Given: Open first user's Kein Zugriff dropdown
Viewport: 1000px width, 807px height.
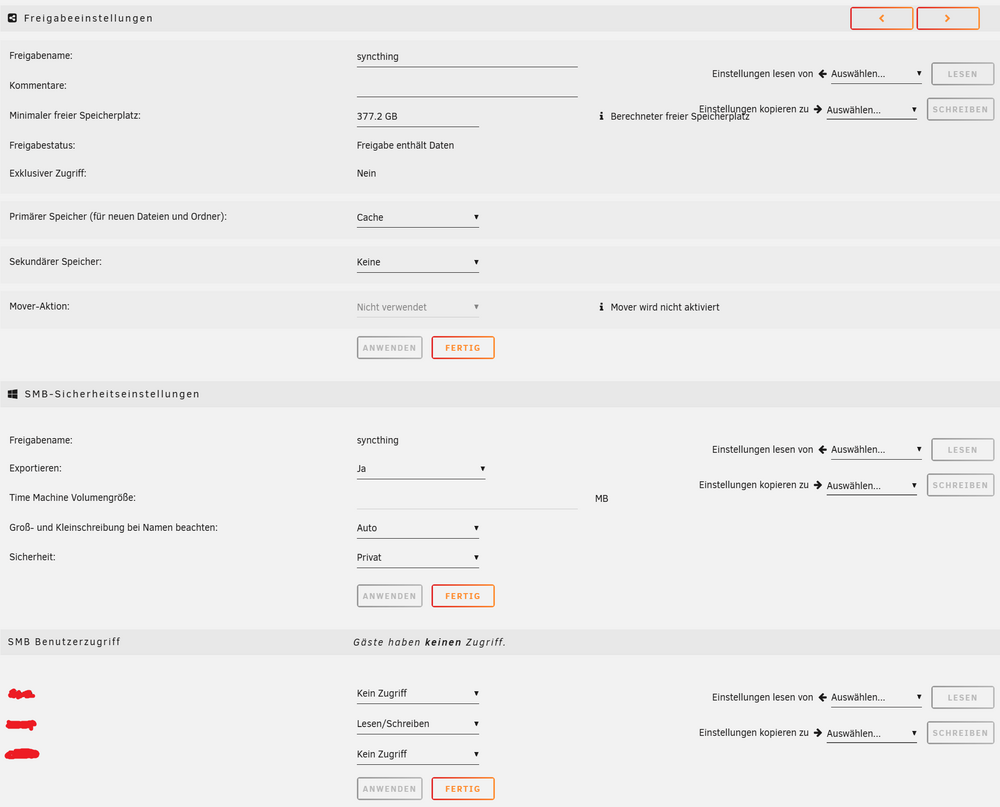Looking at the screenshot, I should 418,693.
